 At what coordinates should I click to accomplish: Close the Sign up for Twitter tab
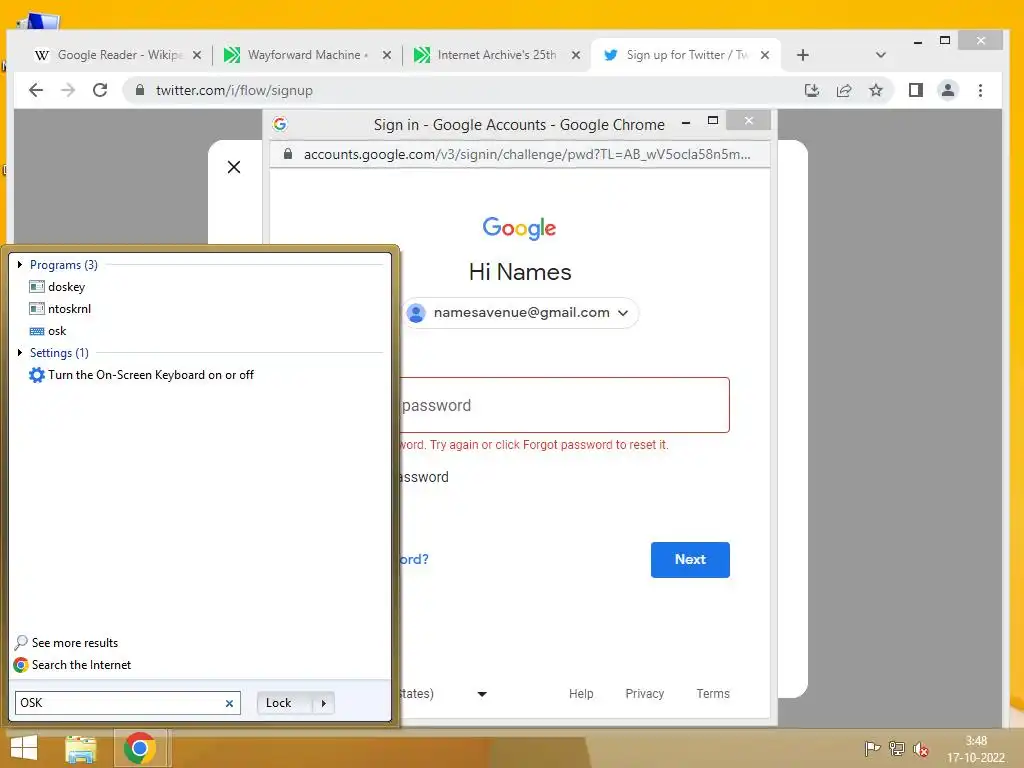tap(765, 56)
